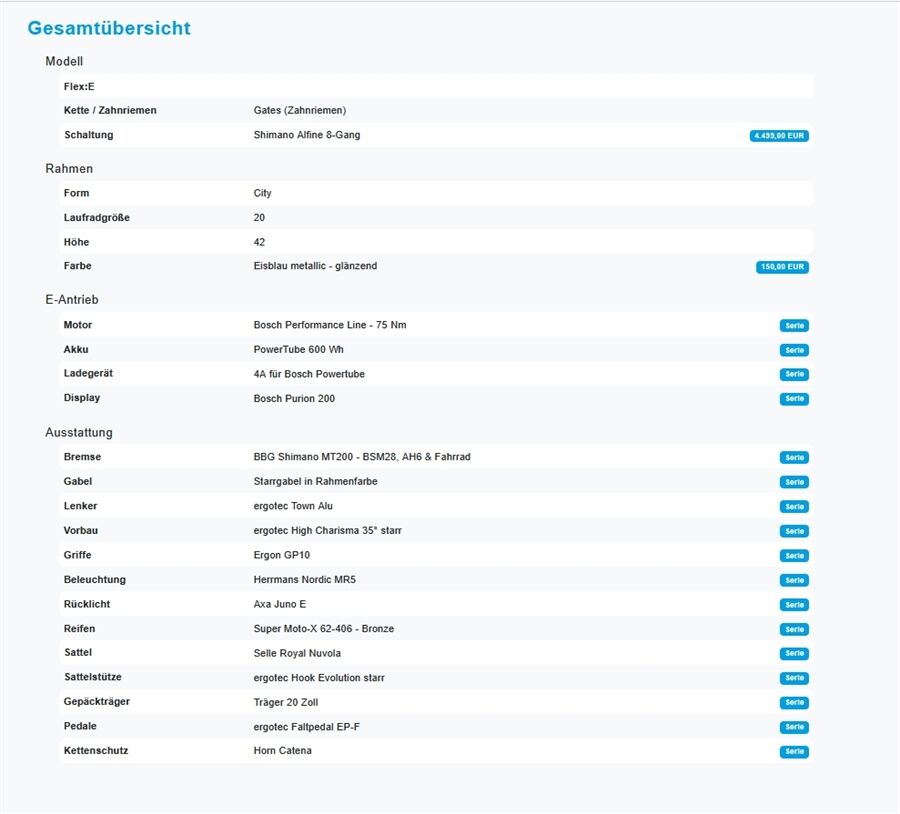Click the Eisblau metallic - glänzend color value
The height and width of the screenshot is (814, 900).
pos(315,266)
